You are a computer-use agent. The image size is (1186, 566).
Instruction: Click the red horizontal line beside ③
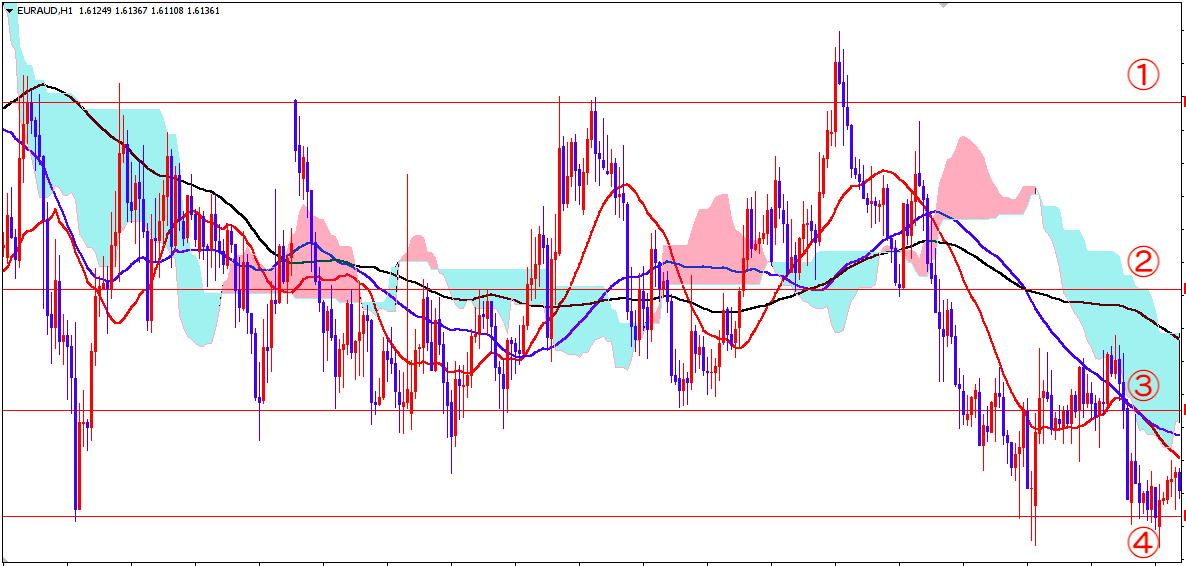(600, 411)
